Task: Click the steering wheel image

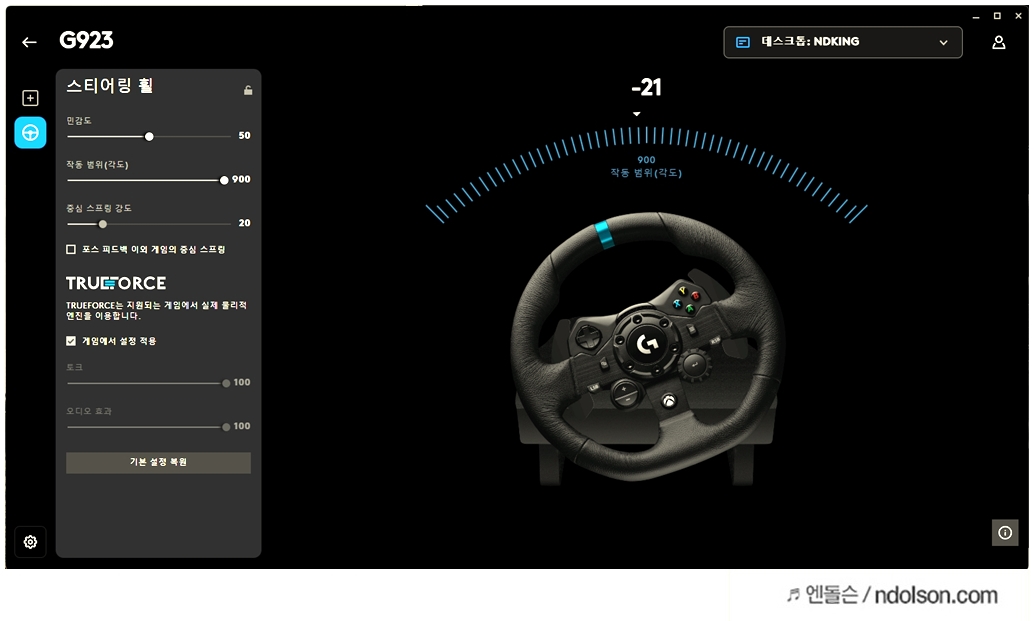Action: point(648,348)
